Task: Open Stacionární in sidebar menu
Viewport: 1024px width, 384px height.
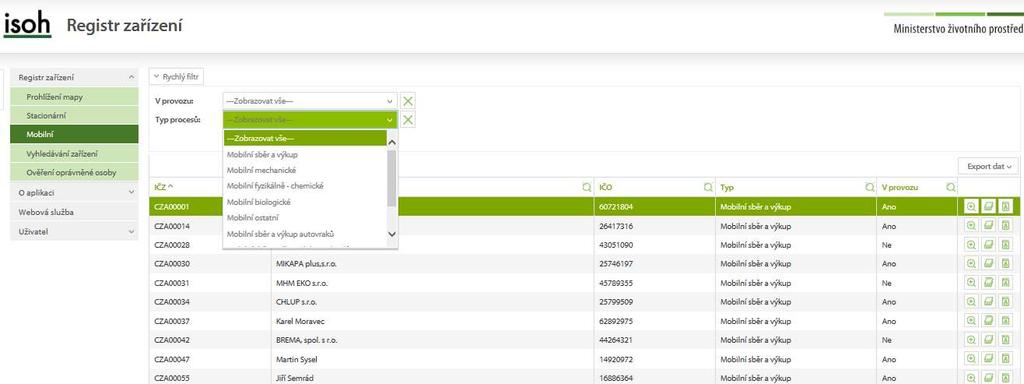Action: [x=74, y=116]
